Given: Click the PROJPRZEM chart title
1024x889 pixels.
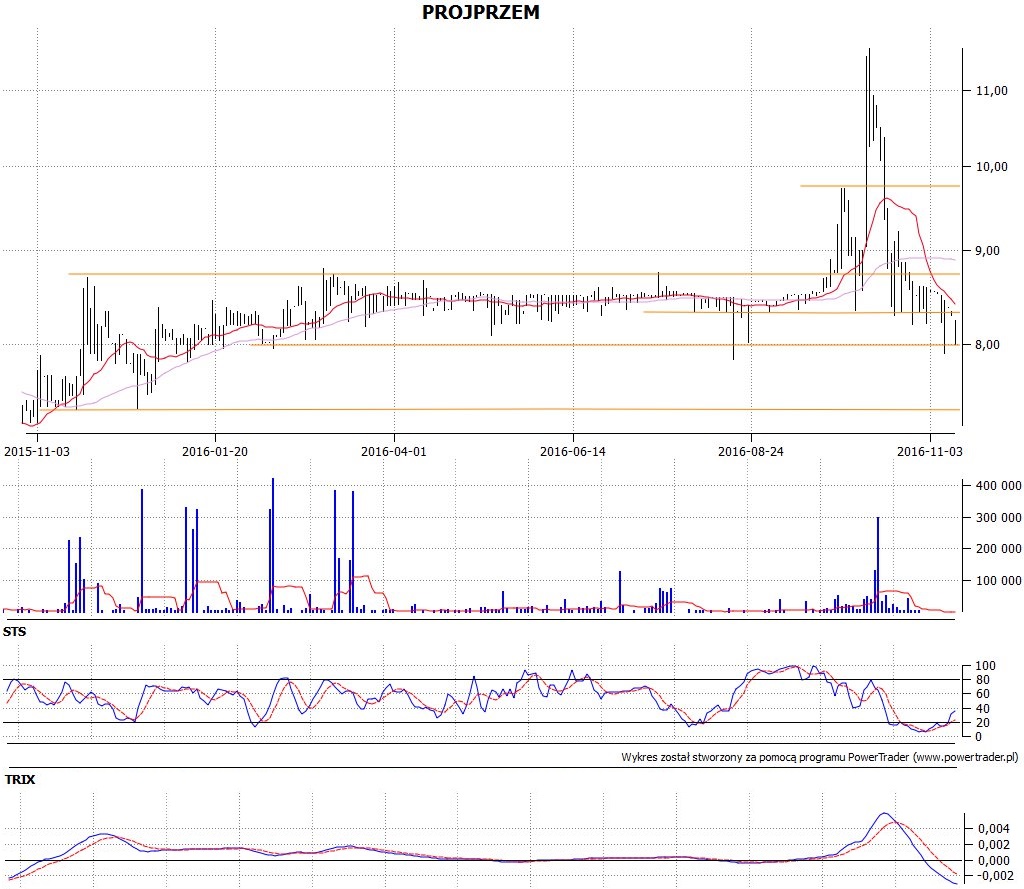Looking at the screenshot, I should (x=481, y=12).
